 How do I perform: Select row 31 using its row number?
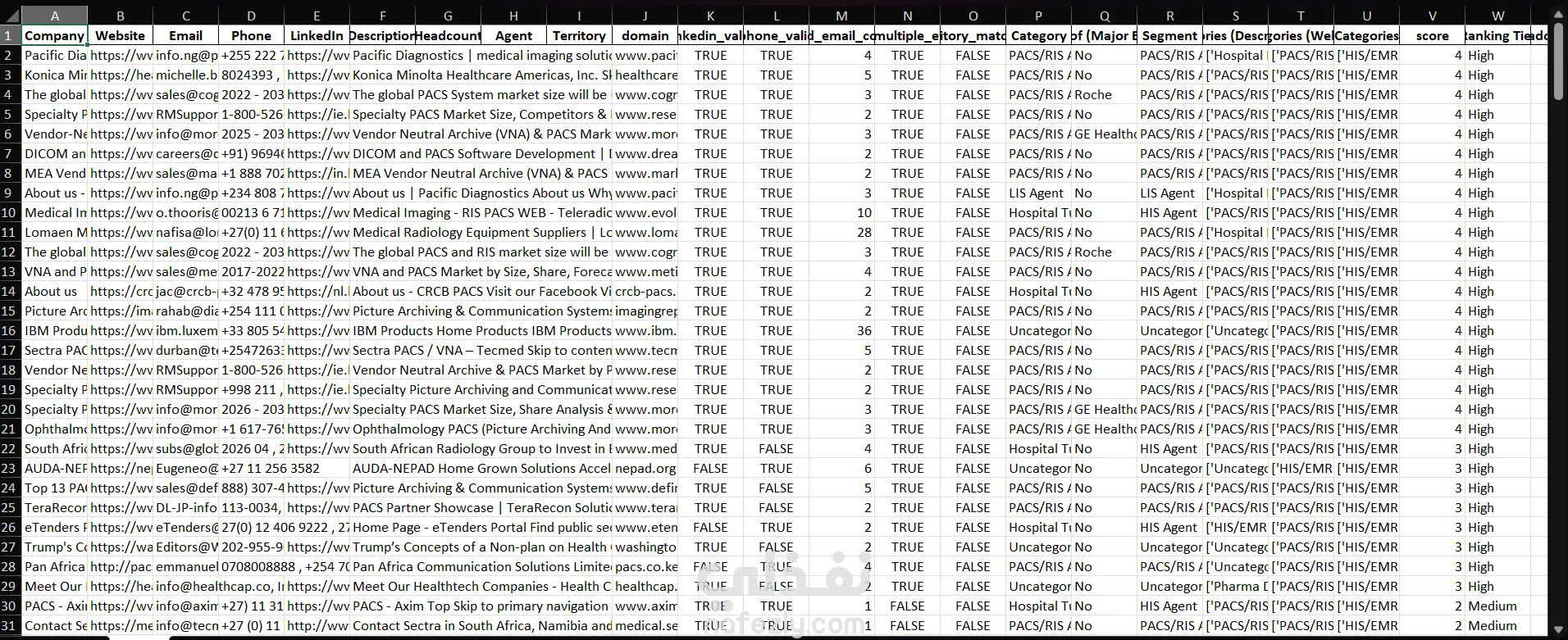coord(10,625)
